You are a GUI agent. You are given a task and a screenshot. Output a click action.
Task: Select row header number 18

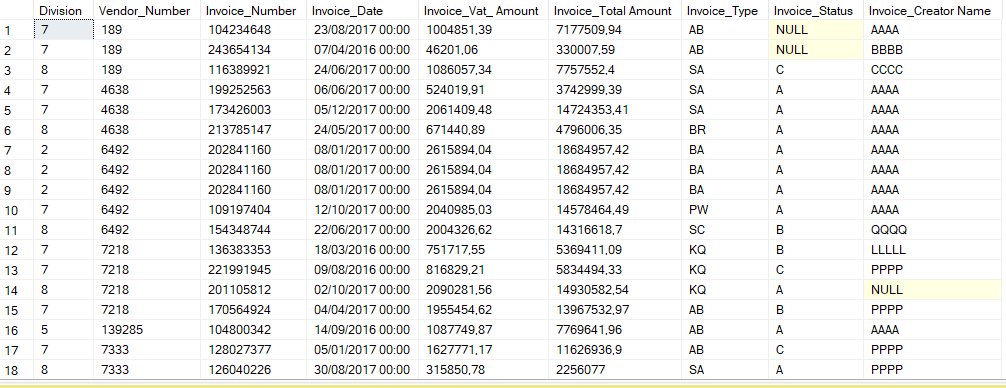[x=17, y=370]
